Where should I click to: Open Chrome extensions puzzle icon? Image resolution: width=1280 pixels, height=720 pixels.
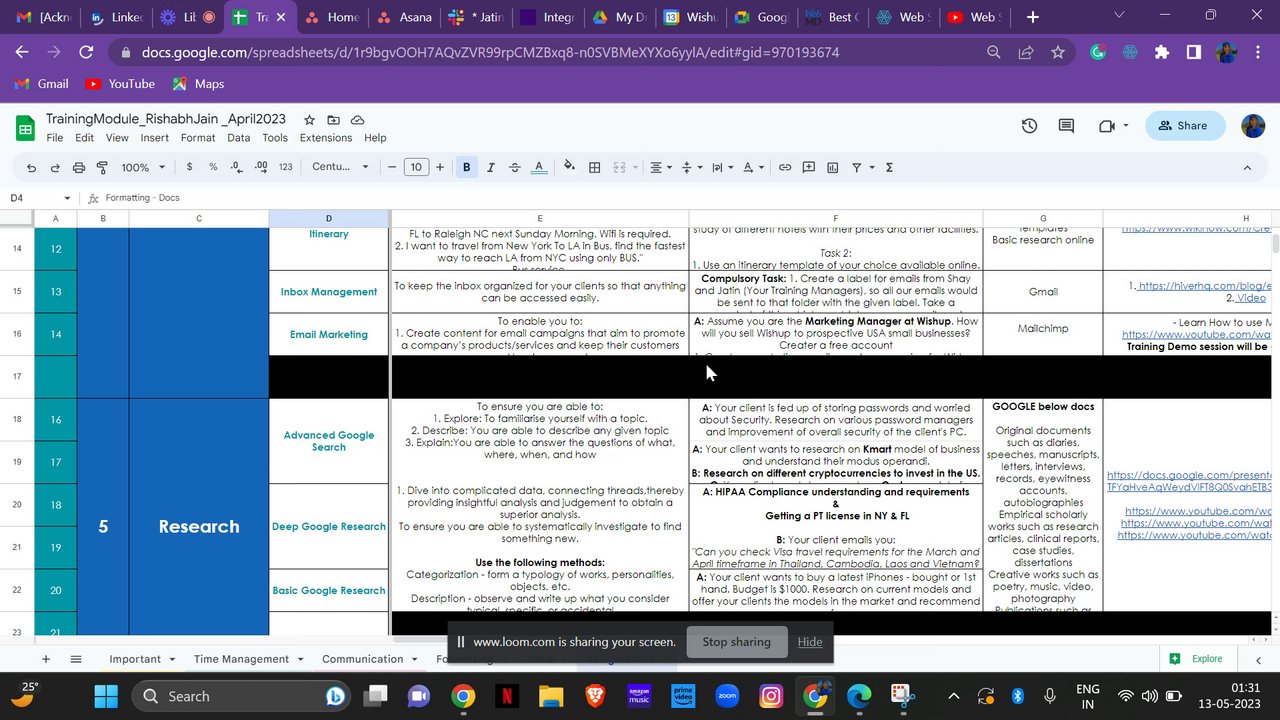(1161, 52)
